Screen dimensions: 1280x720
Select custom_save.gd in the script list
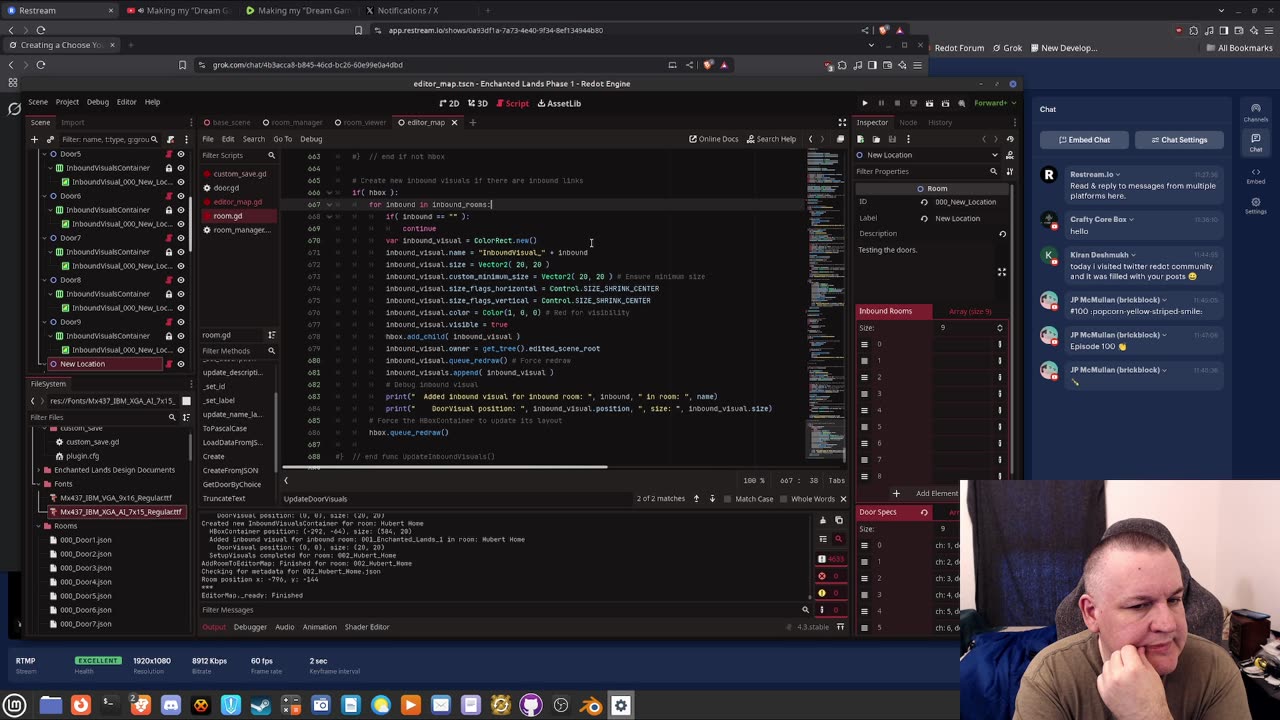[x=239, y=174]
